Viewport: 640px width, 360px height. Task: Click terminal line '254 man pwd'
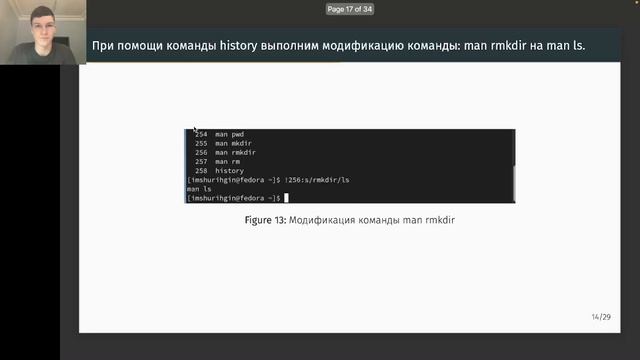tap(219, 134)
